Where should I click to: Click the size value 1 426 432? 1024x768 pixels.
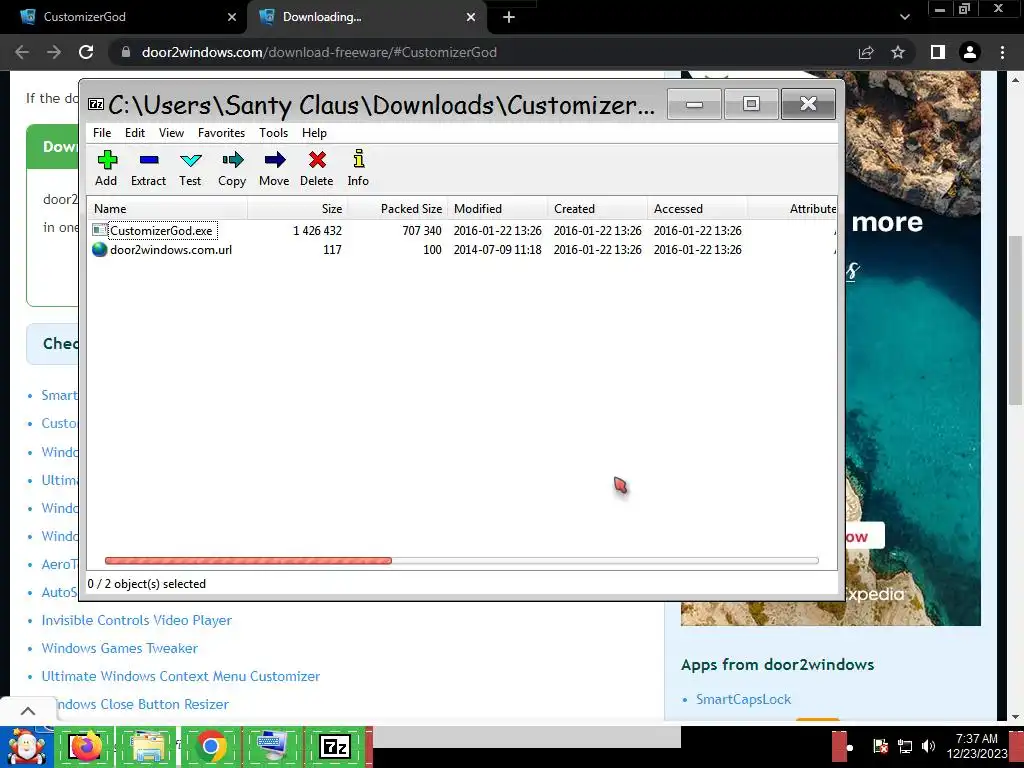[317, 231]
